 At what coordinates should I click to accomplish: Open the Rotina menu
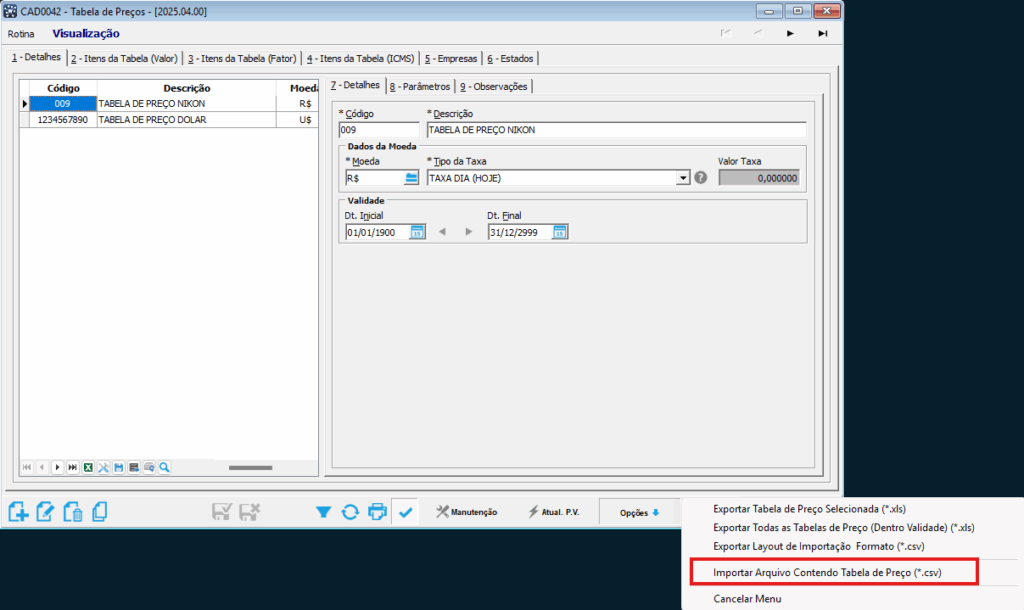(21, 34)
